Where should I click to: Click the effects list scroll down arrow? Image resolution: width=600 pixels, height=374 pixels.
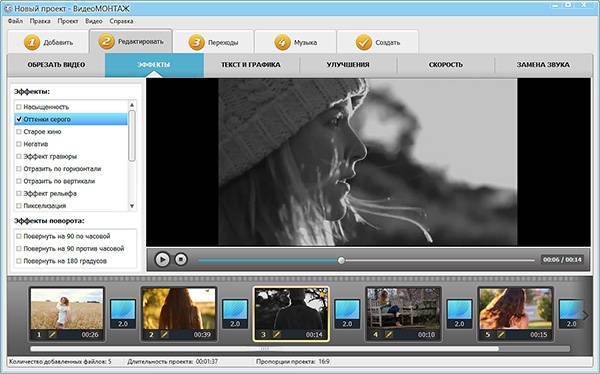coord(132,206)
